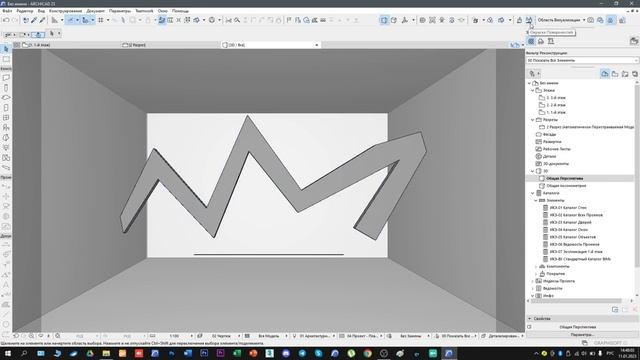Open the Редактор menu

point(25,11)
